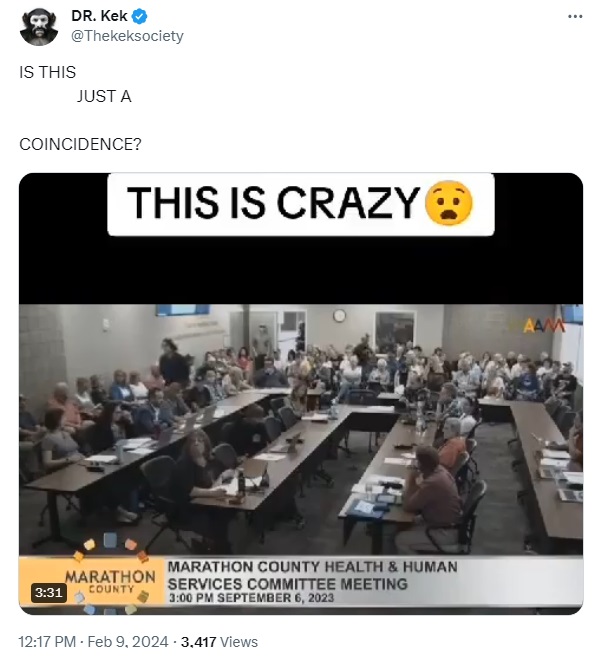
Task: Open the 3,417 Views count
Action: coord(219,642)
